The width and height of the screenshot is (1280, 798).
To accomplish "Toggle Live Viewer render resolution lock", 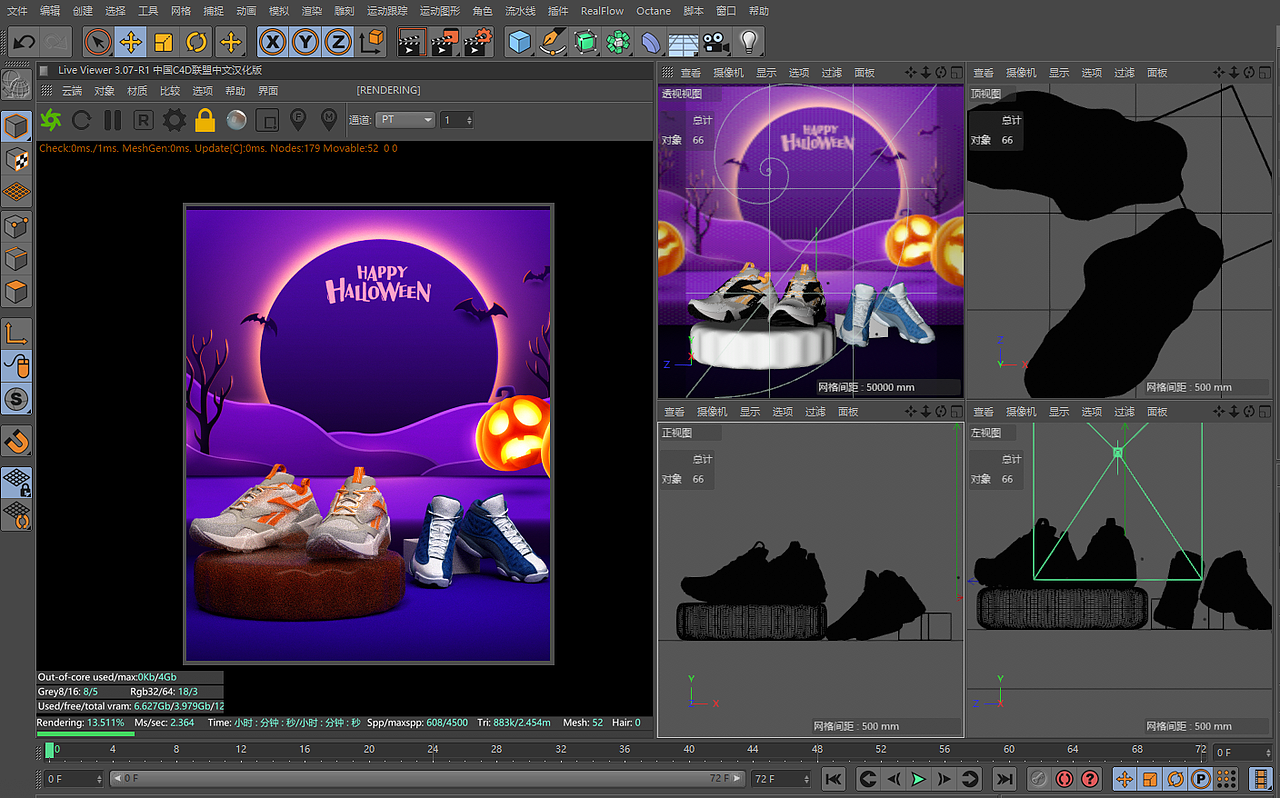I will pos(205,121).
